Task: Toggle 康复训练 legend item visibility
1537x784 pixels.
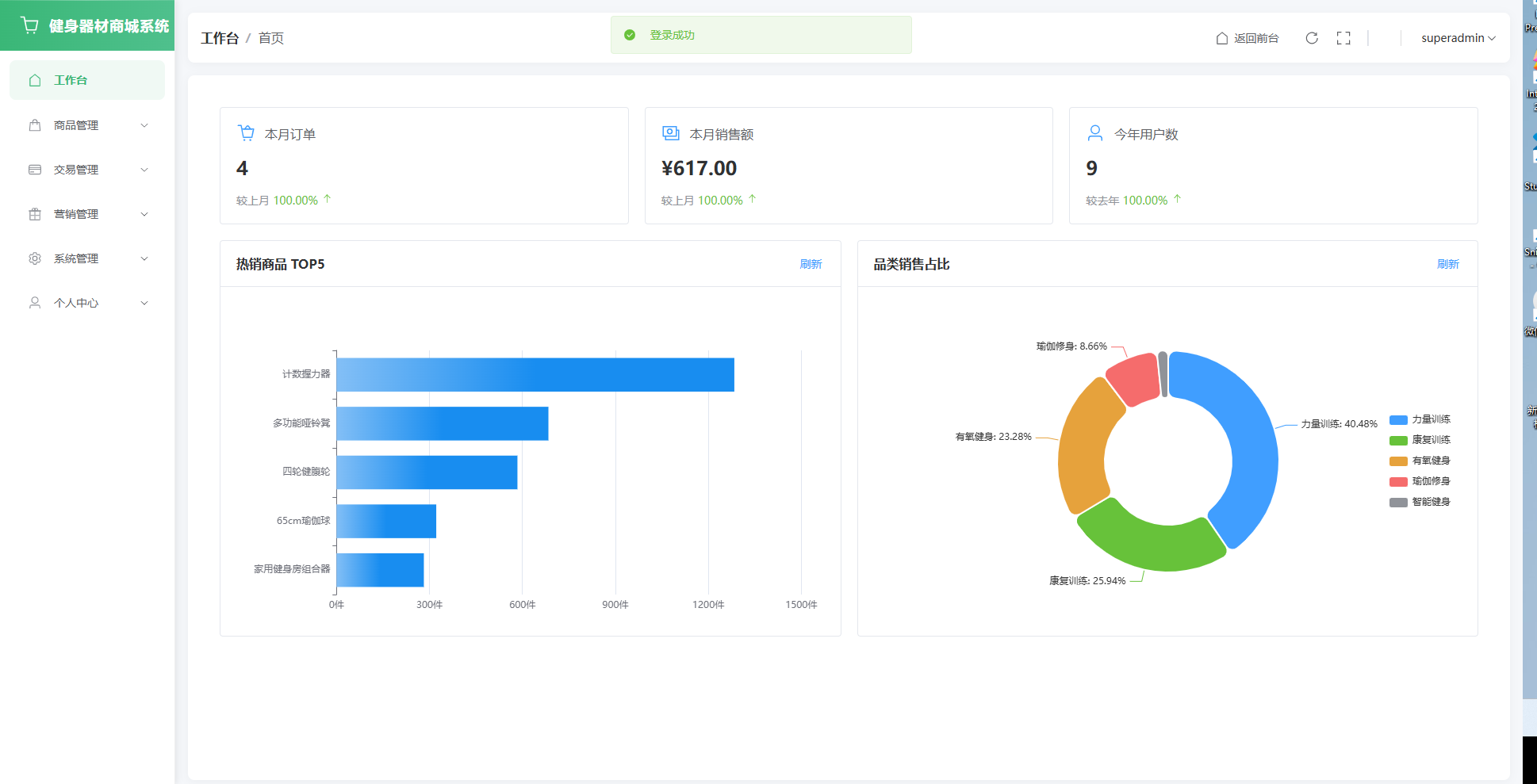Action: [1420, 440]
